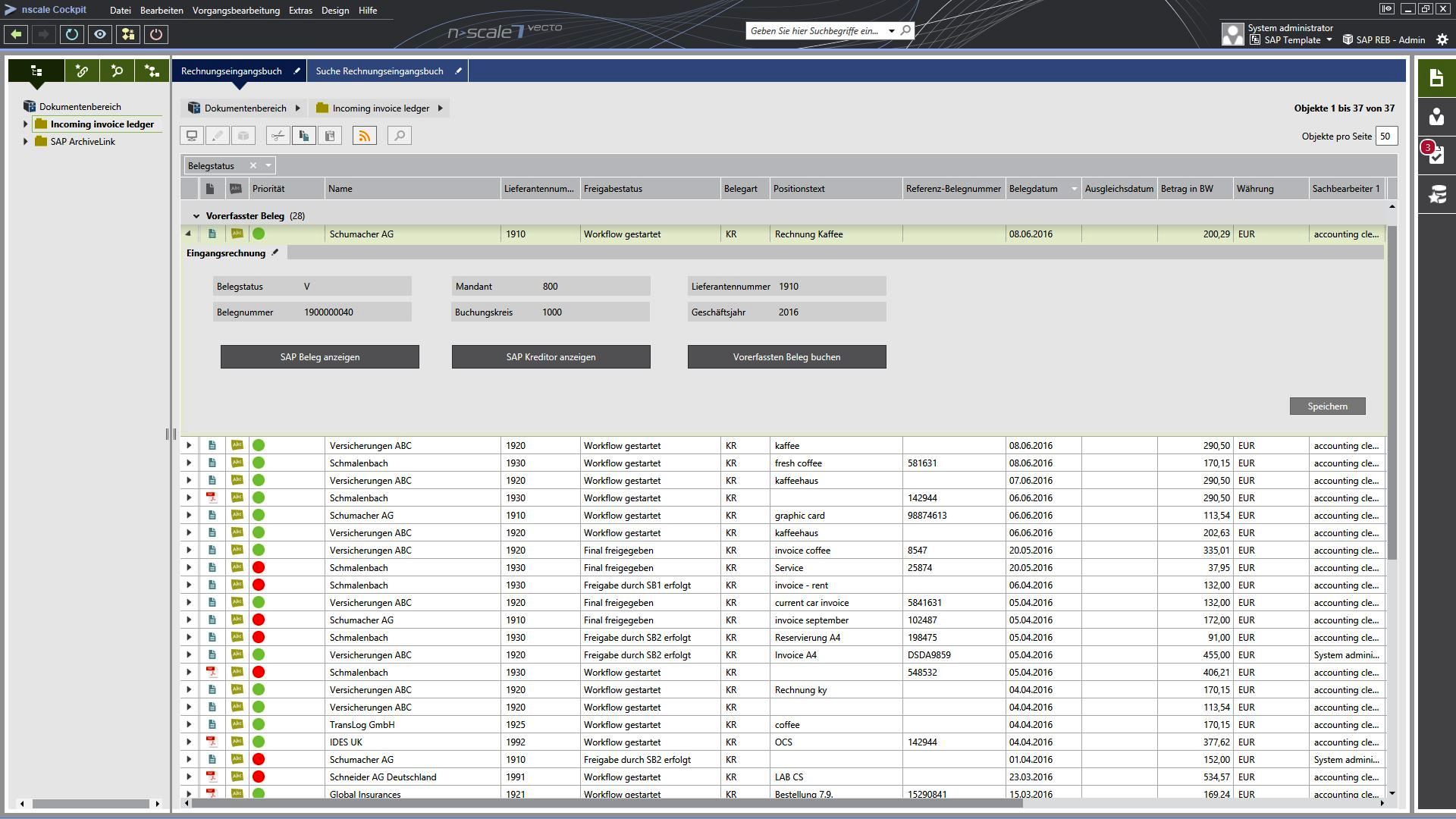Click red priority dot of Schneider AG Deutschland row
This screenshot has width=1456, height=819.
tap(259, 777)
